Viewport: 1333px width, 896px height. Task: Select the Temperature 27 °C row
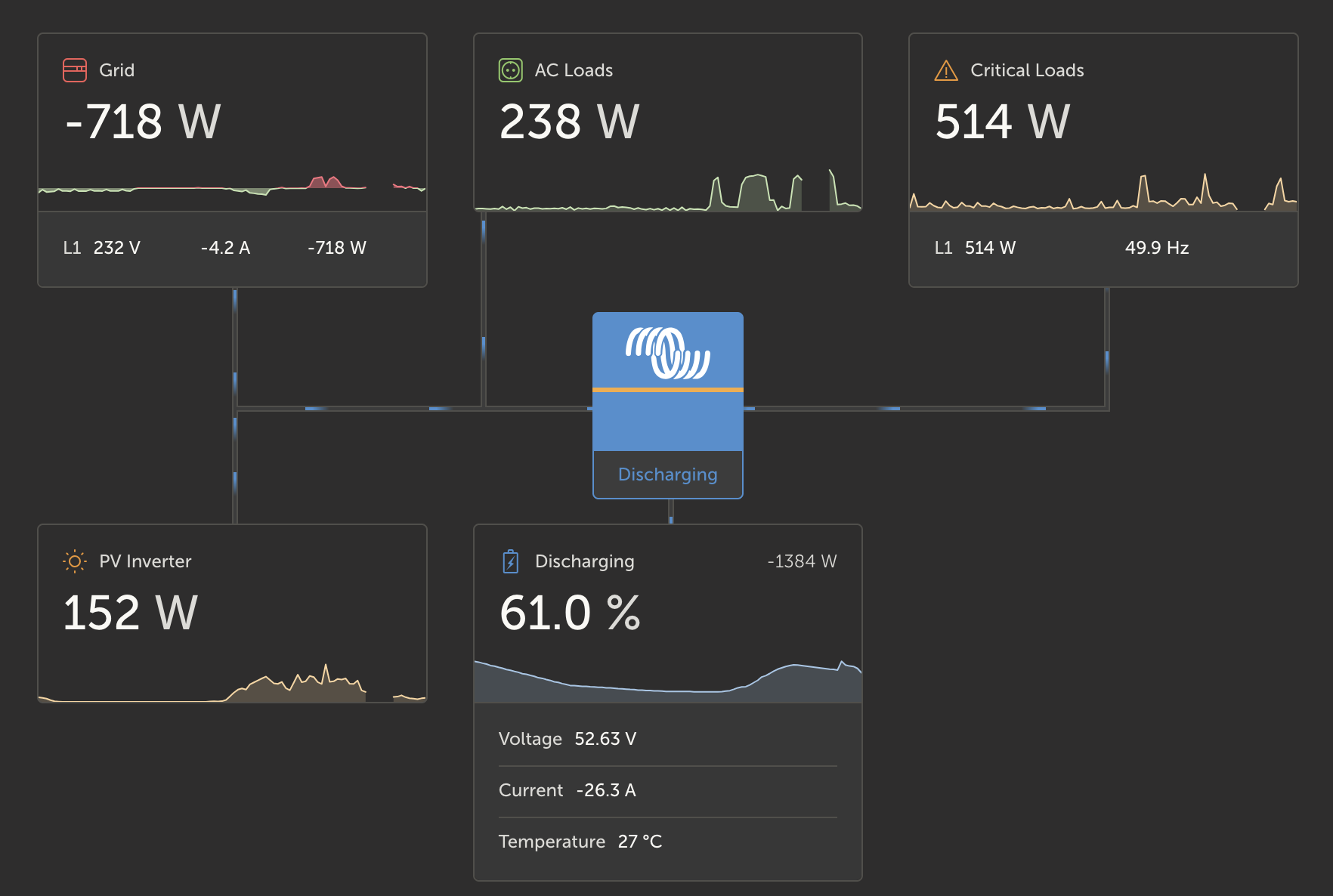(x=668, y=842)
